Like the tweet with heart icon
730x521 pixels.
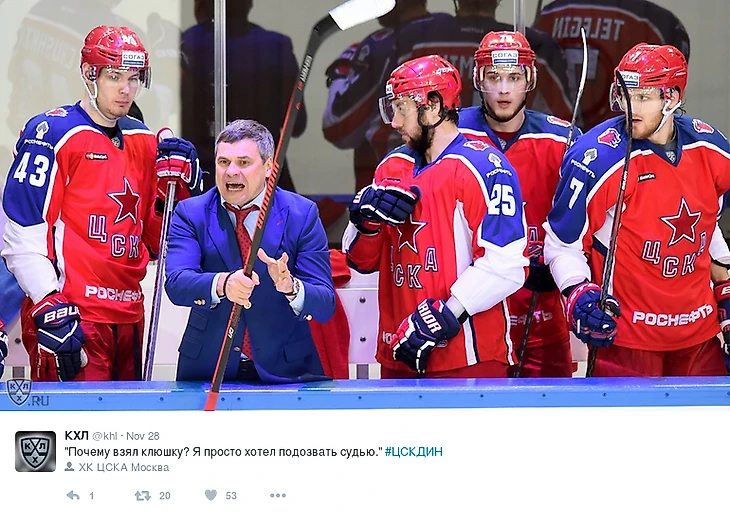coord(211,495)
